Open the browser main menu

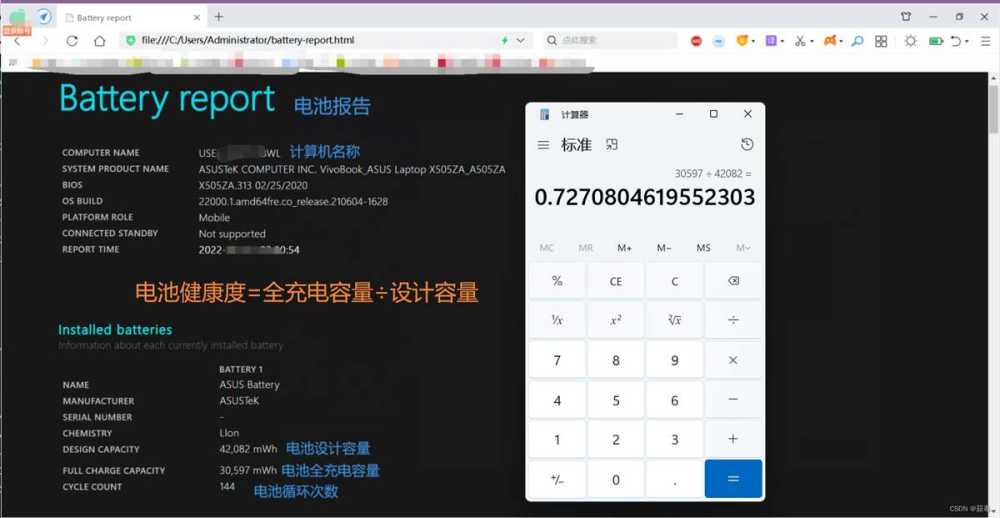(x=988, y=41)
